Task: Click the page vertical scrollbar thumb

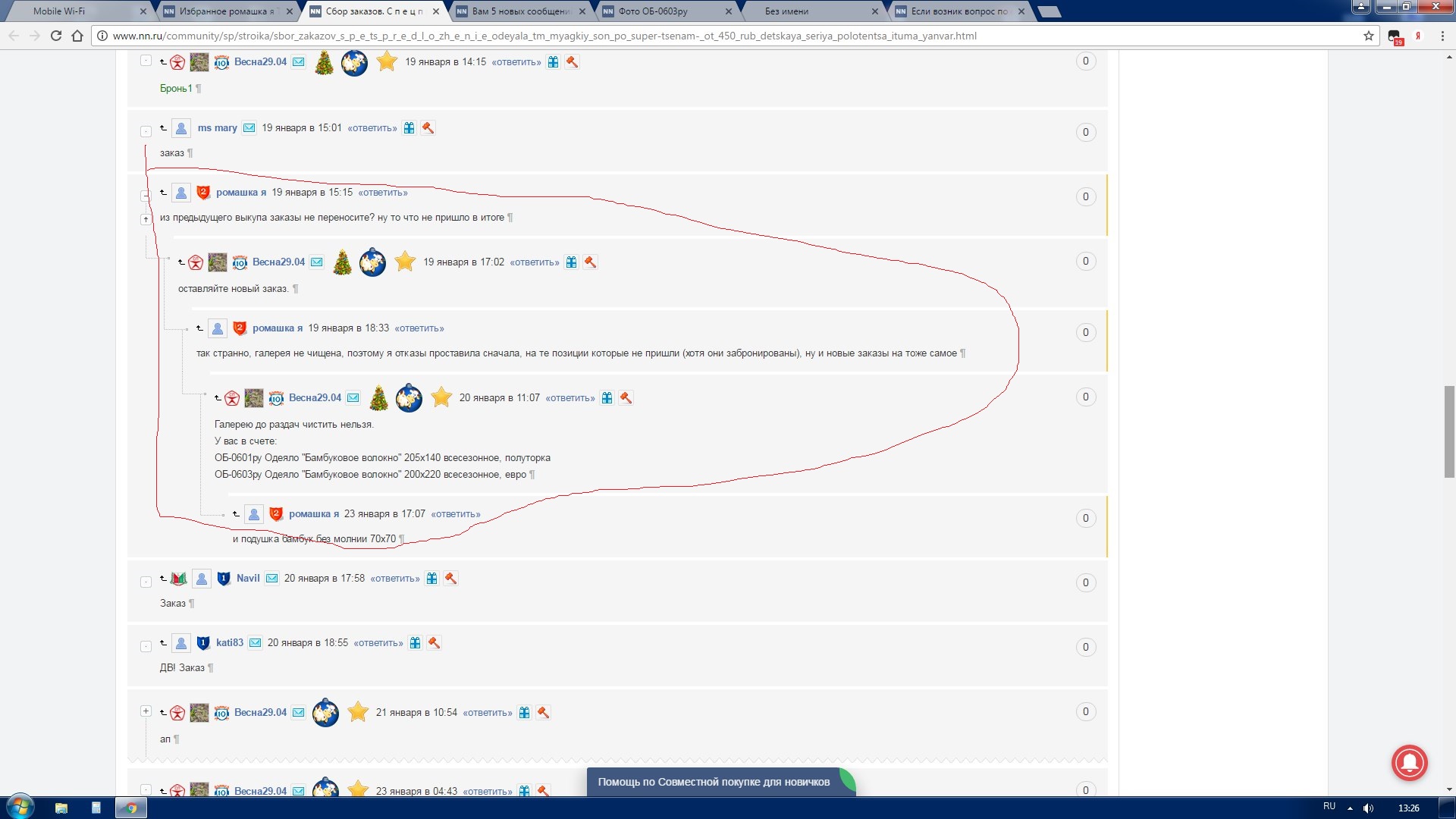Action: [1448, 432]
